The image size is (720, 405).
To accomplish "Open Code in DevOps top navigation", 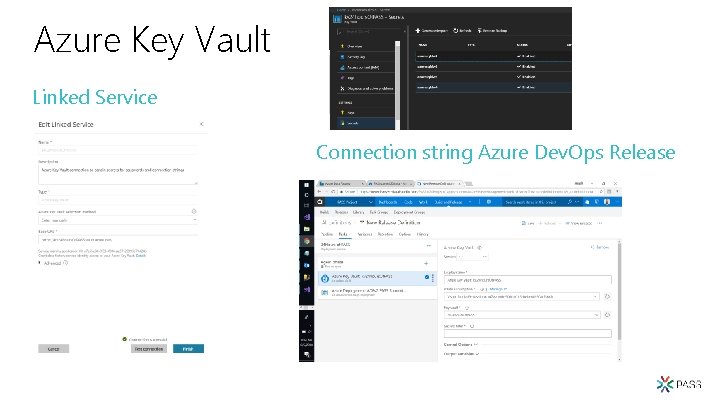I will pyautogui.click(x=408, y=202).
